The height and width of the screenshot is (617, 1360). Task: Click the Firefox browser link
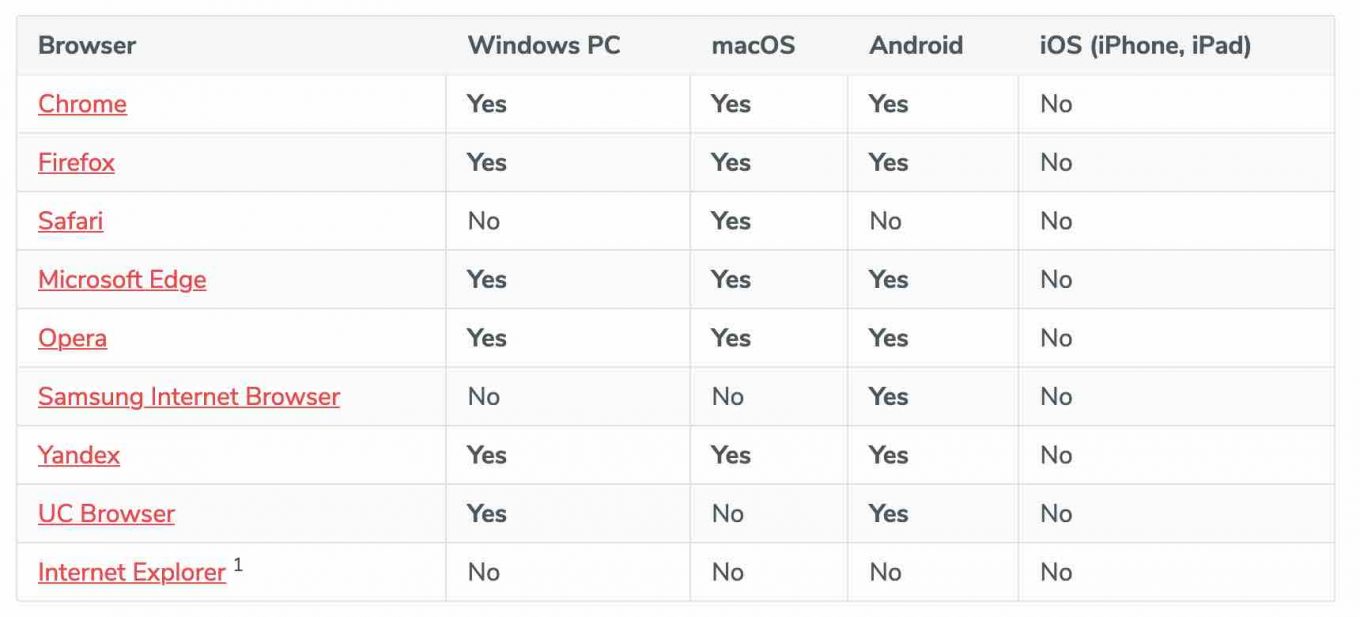[x=76, y=162]
